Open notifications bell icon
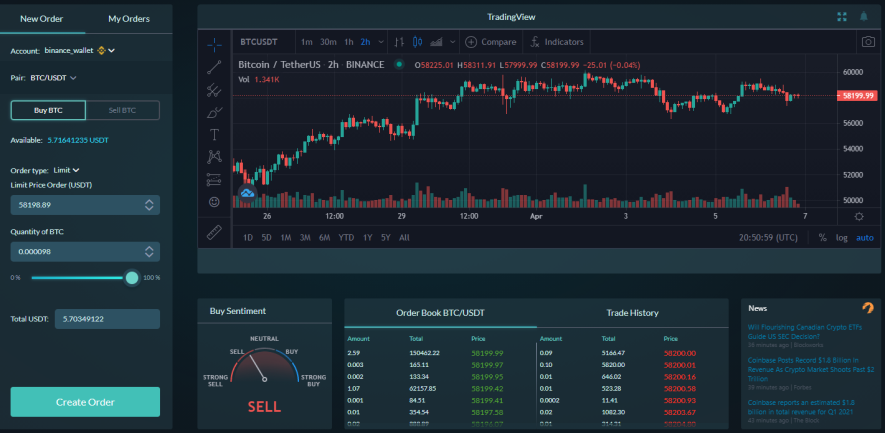 (864, 16)
